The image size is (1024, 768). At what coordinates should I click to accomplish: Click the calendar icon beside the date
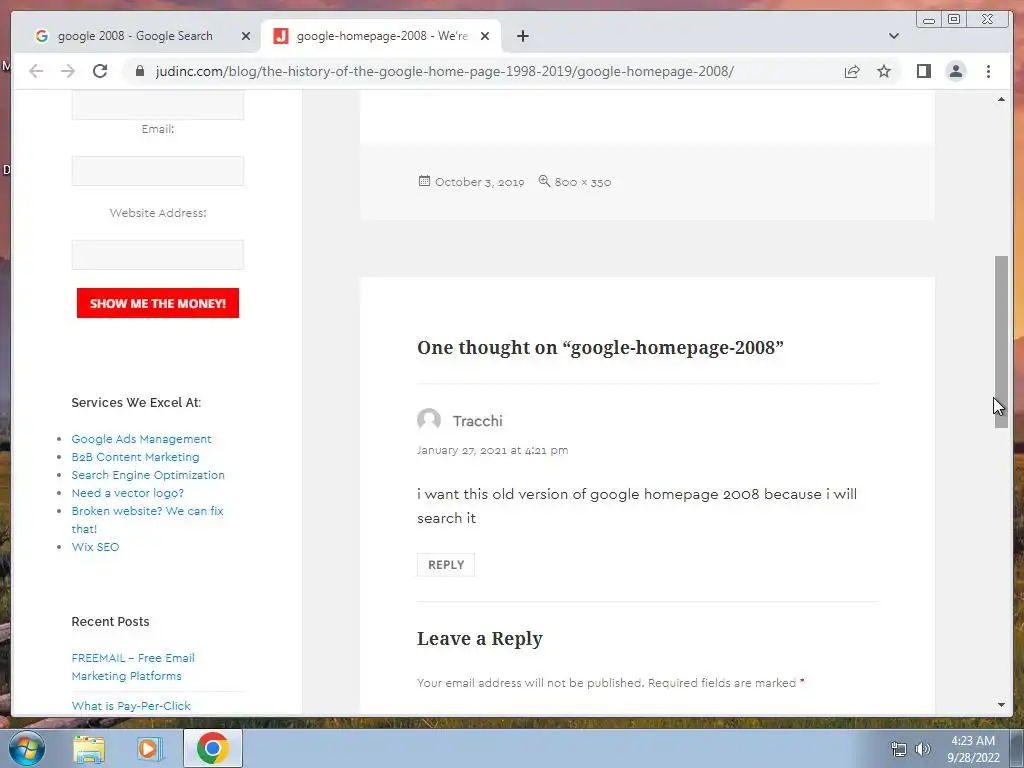(x=424, y=181)
